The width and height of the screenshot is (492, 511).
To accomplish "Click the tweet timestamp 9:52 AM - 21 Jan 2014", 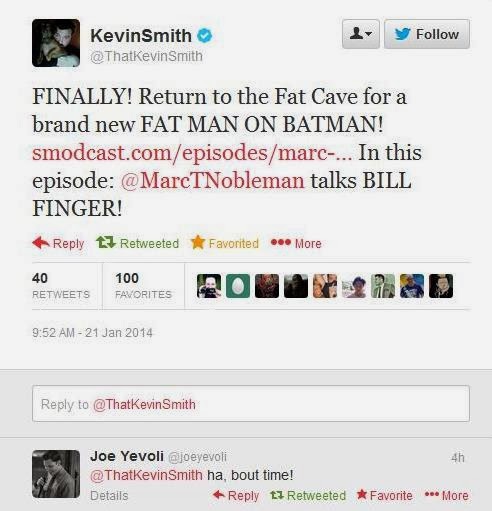I will click(92, 333).
